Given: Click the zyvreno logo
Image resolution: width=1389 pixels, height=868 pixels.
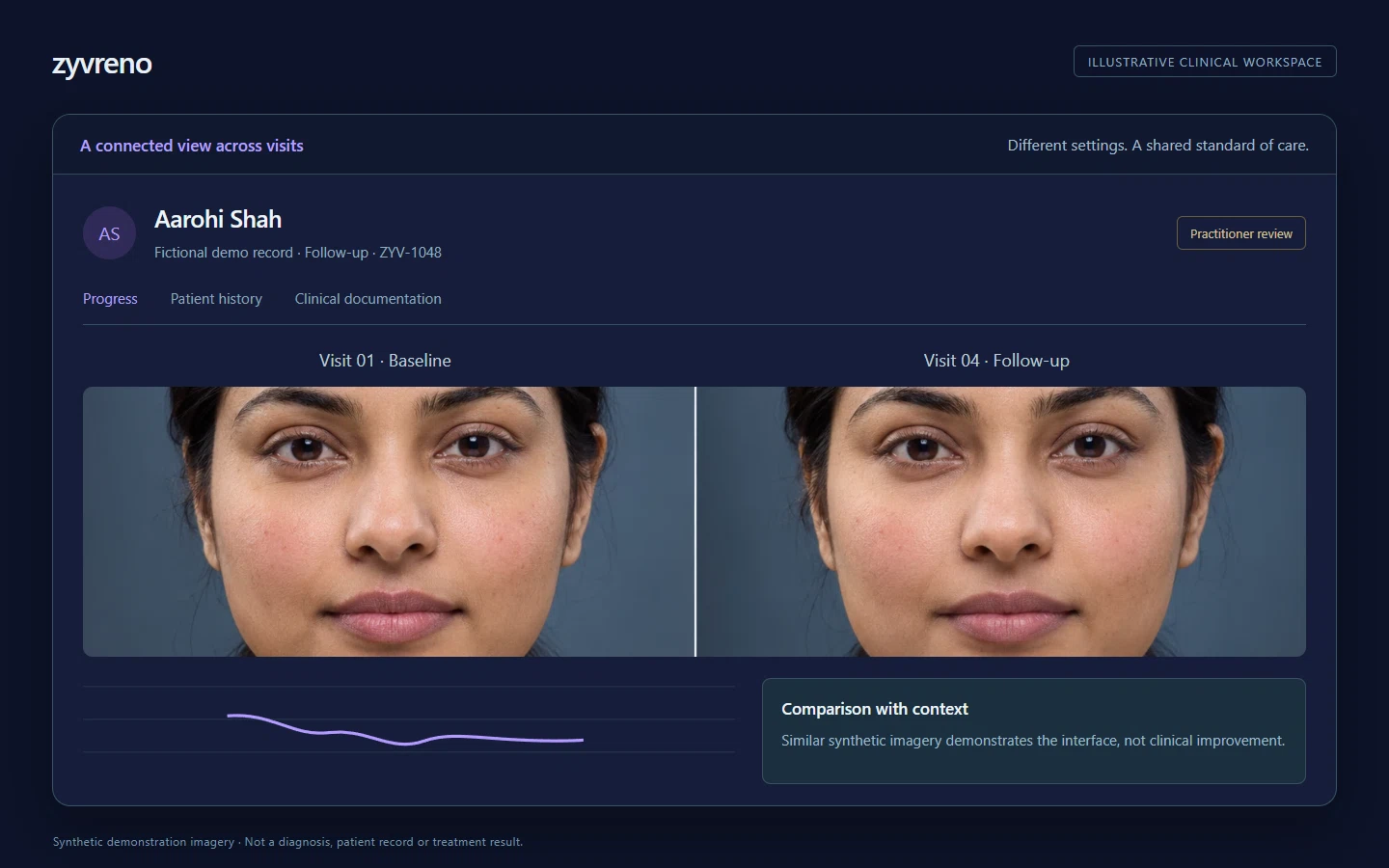Looking at the screenshot, I should pyautogui.click(x=101, y=64).
